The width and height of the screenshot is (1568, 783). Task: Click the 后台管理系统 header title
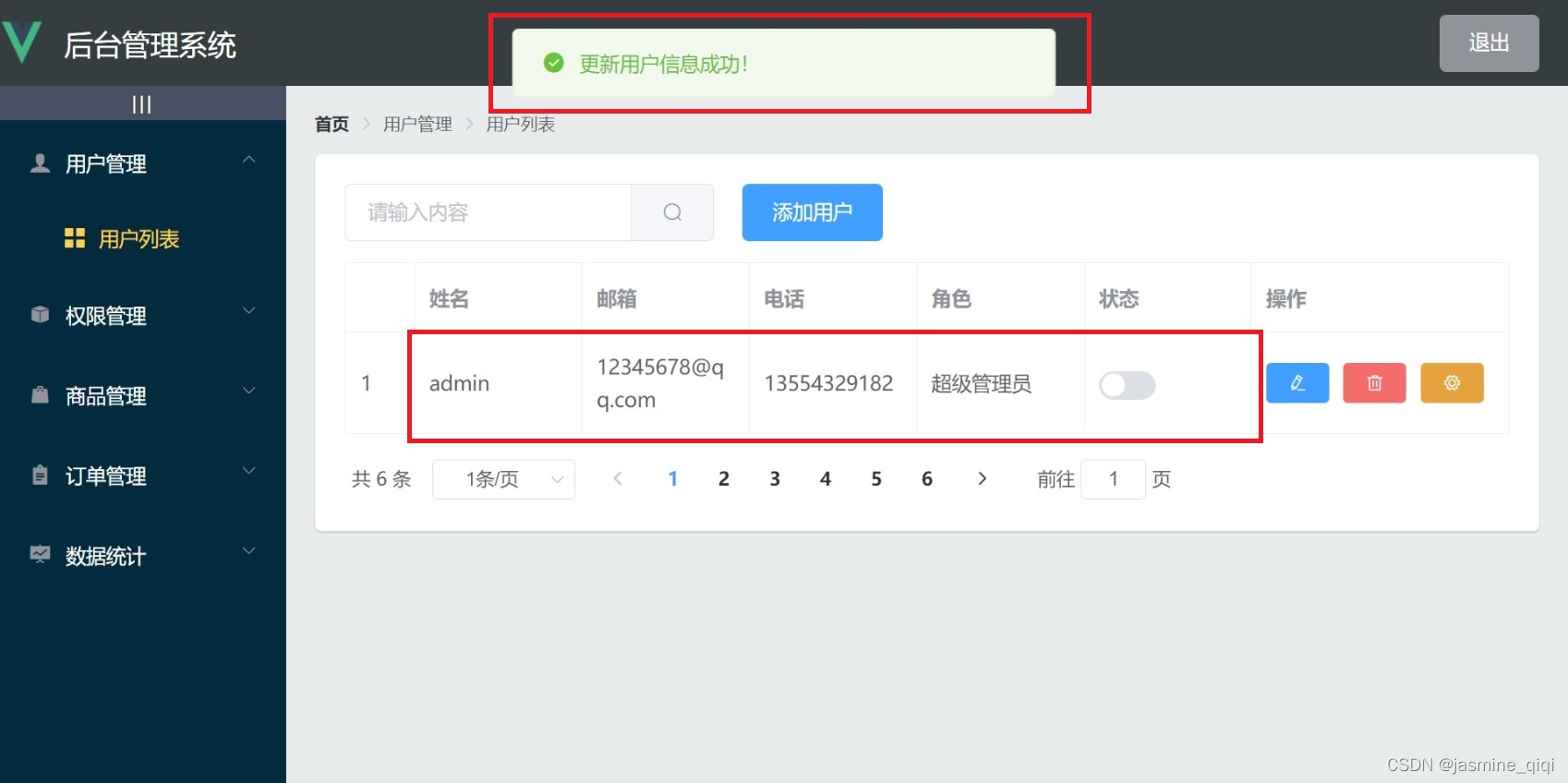click(x=151, y=44)
